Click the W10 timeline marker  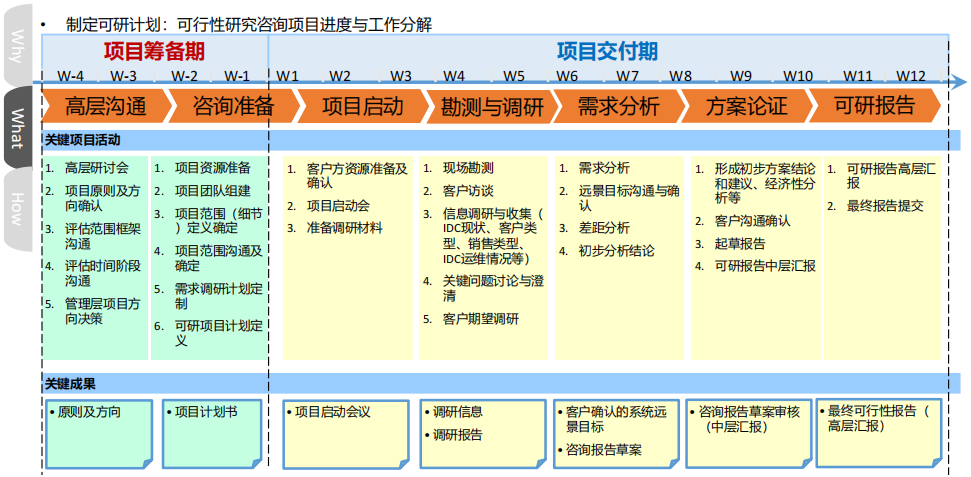click(798, 76)
